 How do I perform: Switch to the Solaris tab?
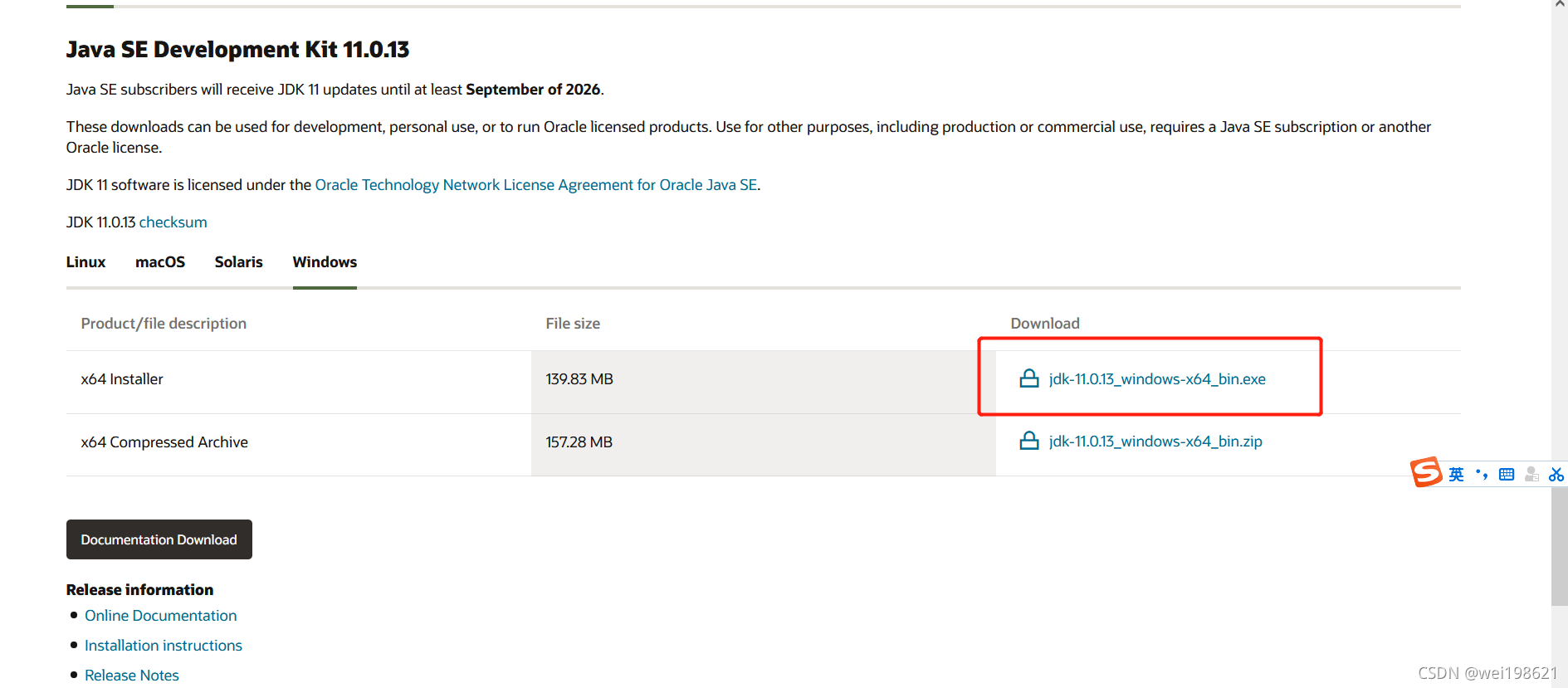(x=239, y=262)
